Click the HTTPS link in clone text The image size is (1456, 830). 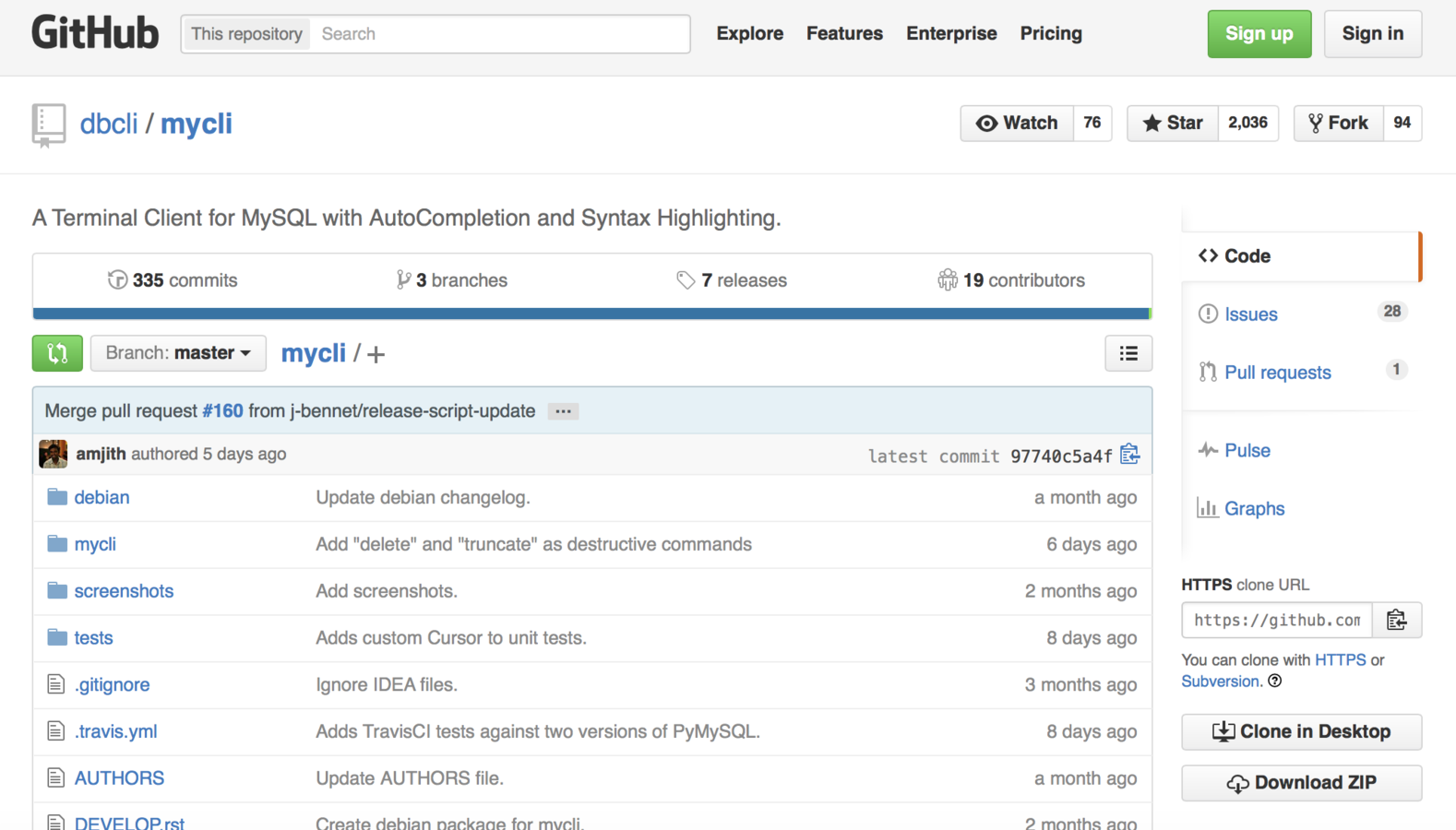(x=1341, y=660)
